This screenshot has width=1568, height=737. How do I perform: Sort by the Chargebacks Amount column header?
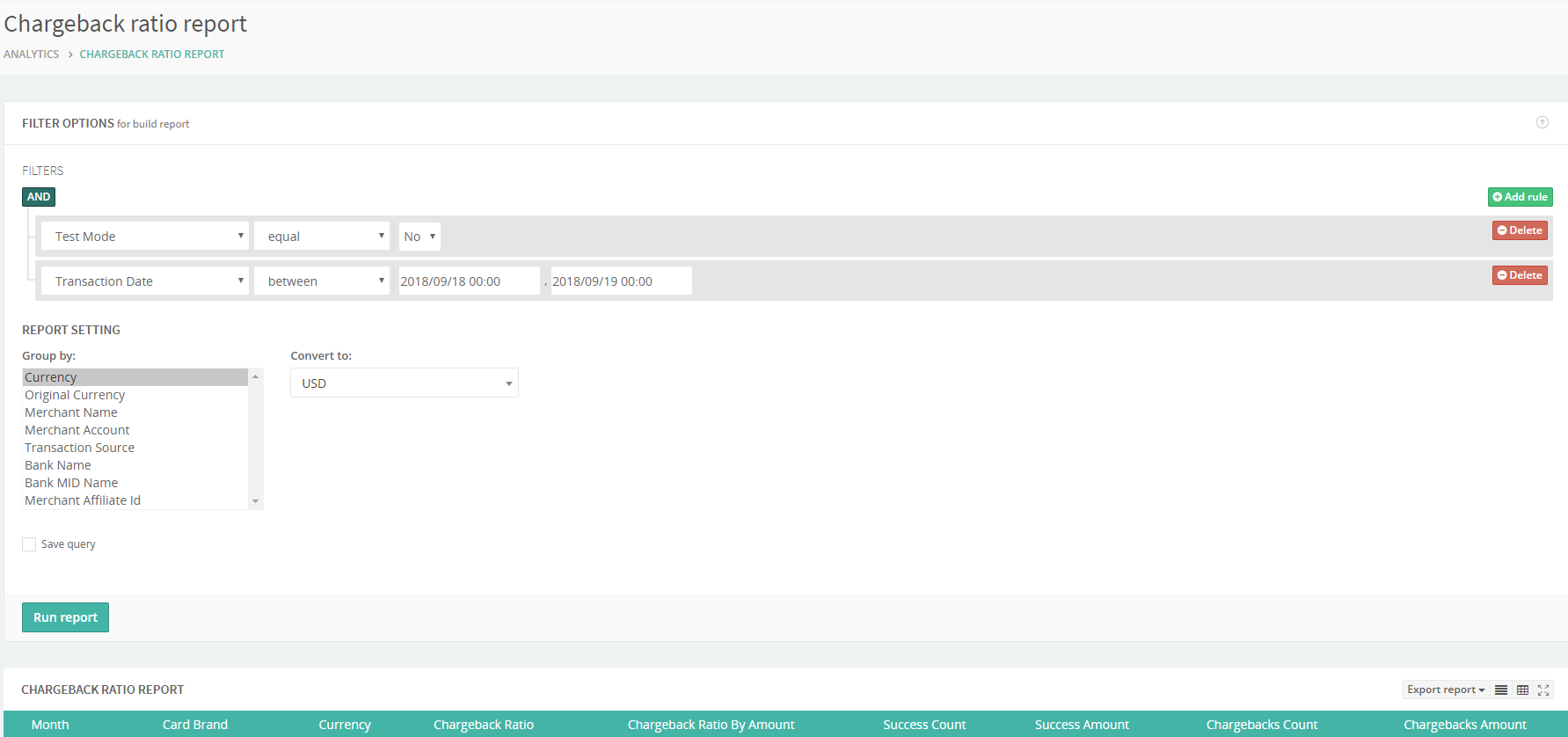(1465, 725)
